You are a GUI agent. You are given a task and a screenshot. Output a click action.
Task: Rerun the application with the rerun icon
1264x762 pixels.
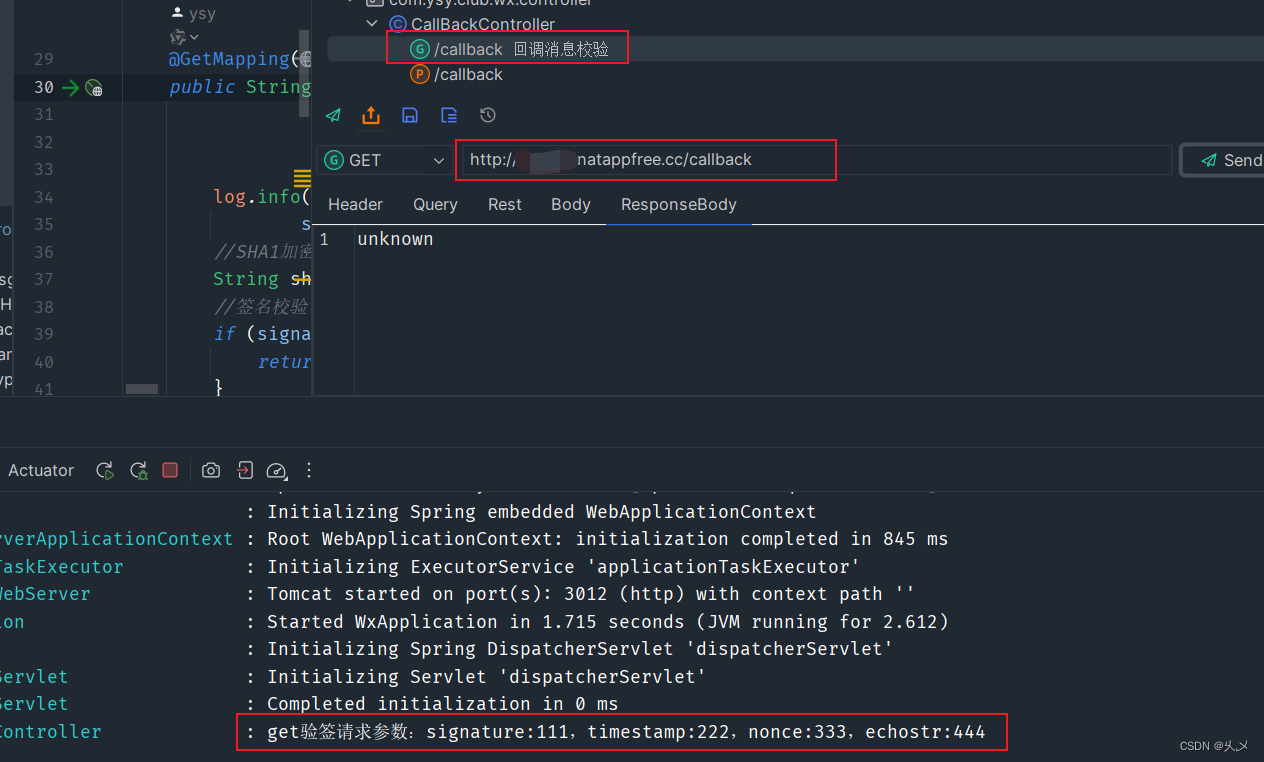tap(105, 470)
